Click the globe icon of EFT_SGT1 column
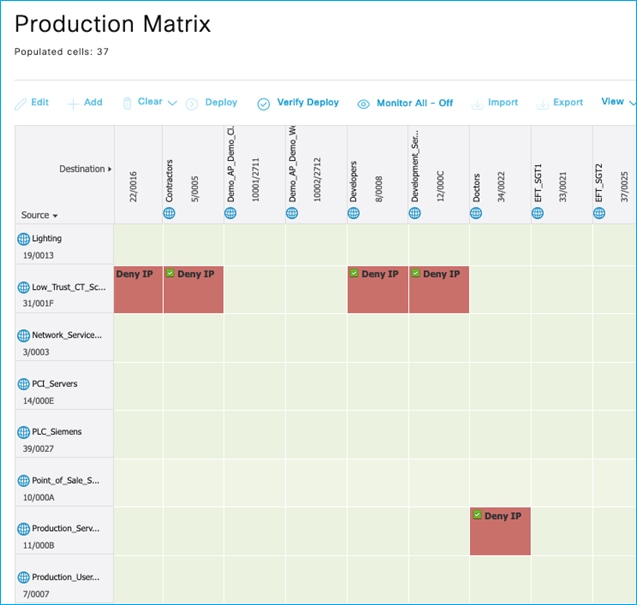This screenshot has width=637, height=605. 537,213
